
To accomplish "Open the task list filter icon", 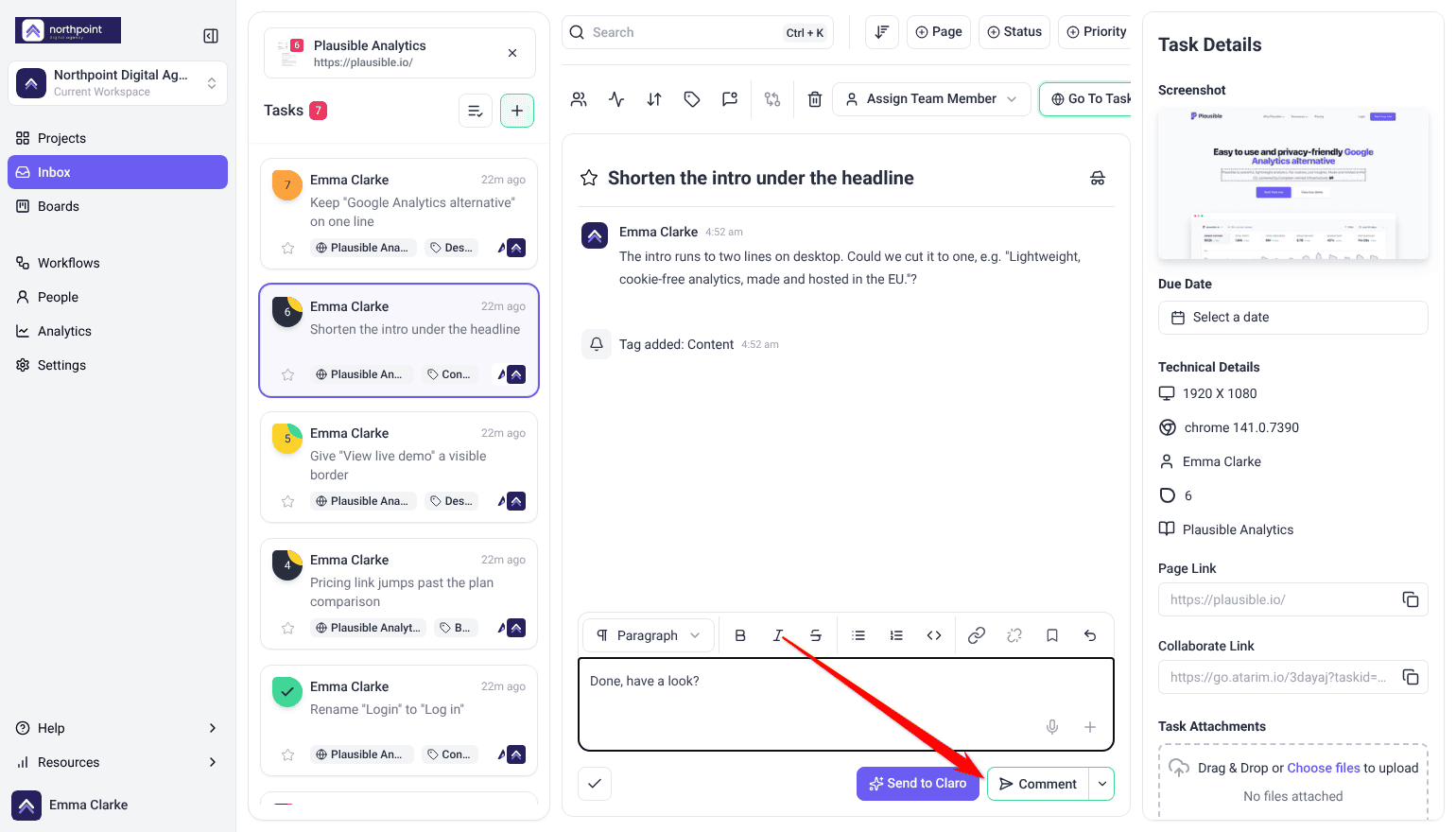I will click(x=476, y=111).
